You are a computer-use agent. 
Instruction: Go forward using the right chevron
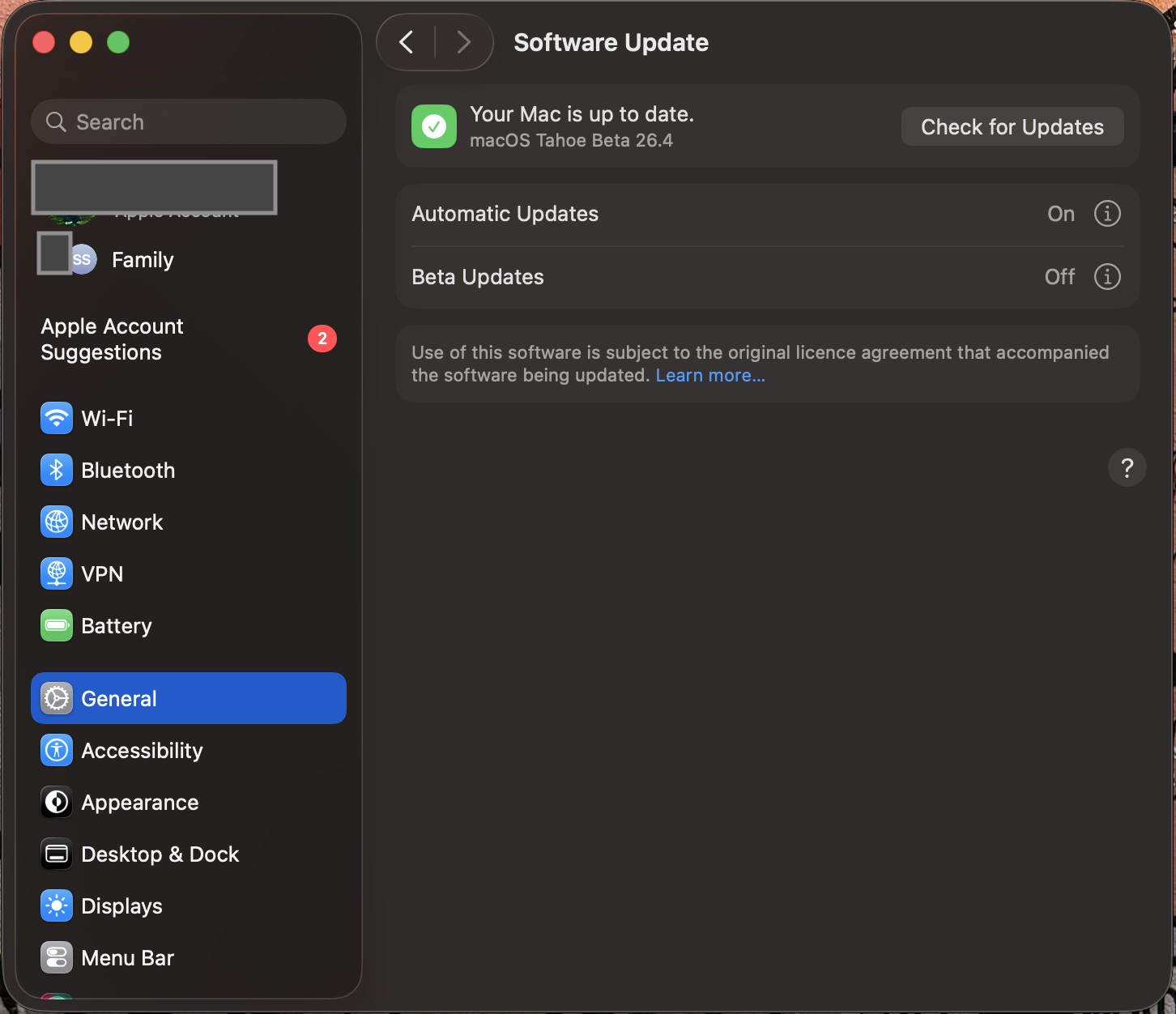[x=462, y=42]
